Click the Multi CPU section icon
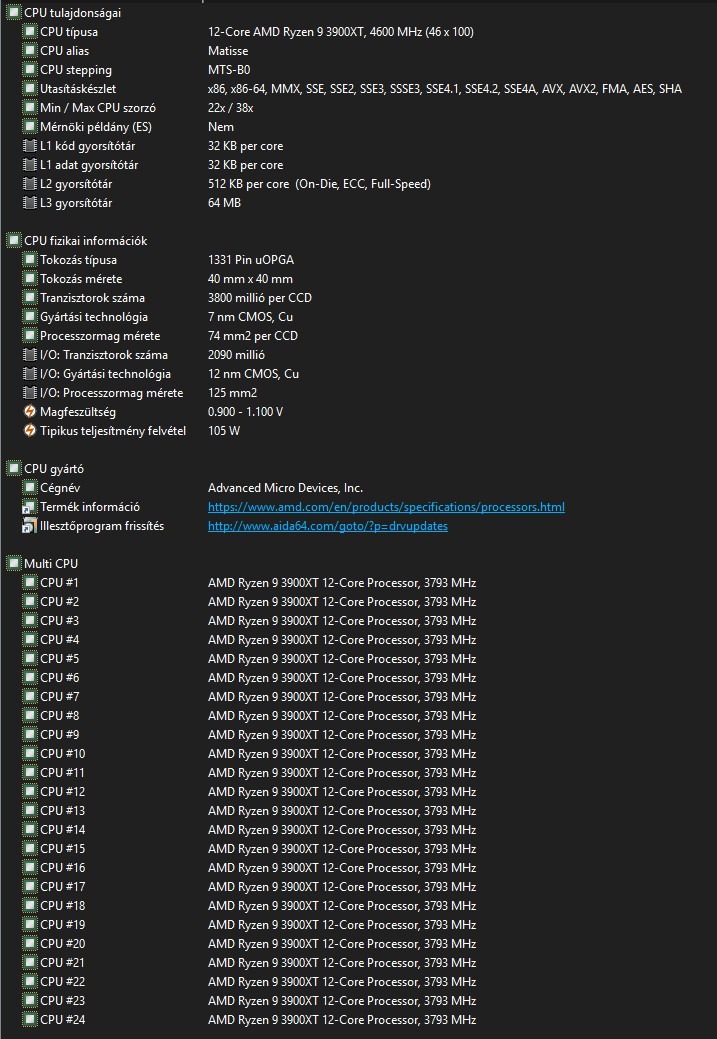This screenshot has height=1039, width=717. click(13, 563)
